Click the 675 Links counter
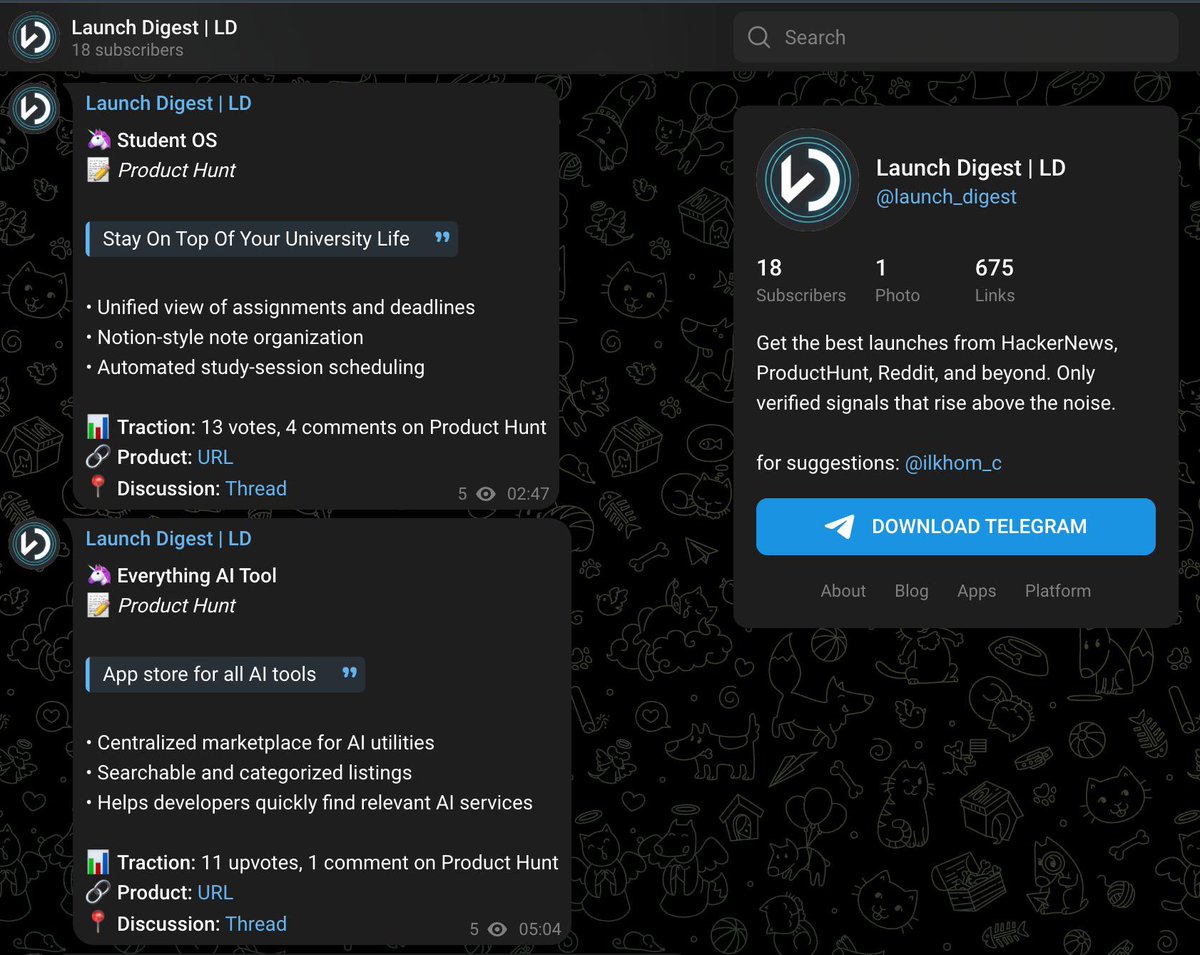This screenshot has height=955, width=1200. coord(995,280)
